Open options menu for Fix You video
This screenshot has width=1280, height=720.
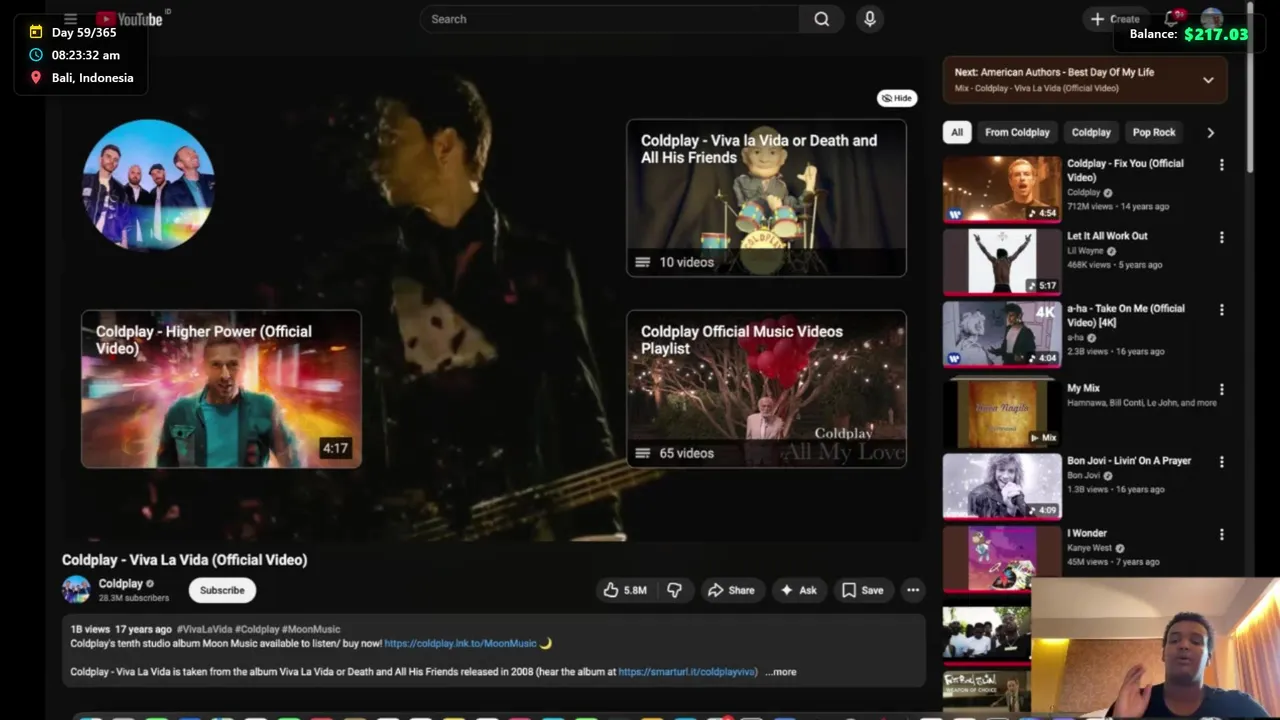tap(1221, 165)
